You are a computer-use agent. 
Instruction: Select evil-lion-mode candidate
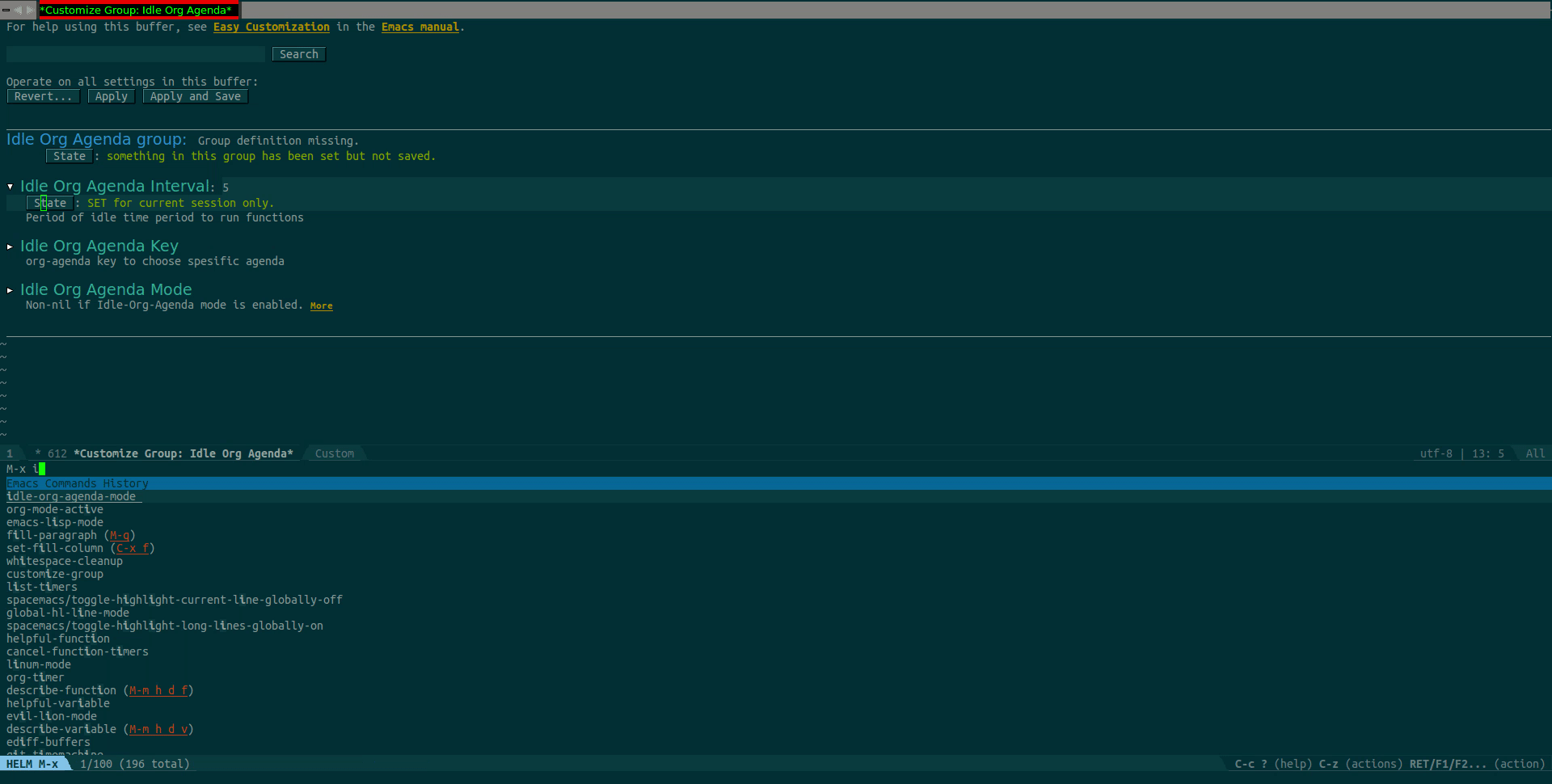pos(52,716)
